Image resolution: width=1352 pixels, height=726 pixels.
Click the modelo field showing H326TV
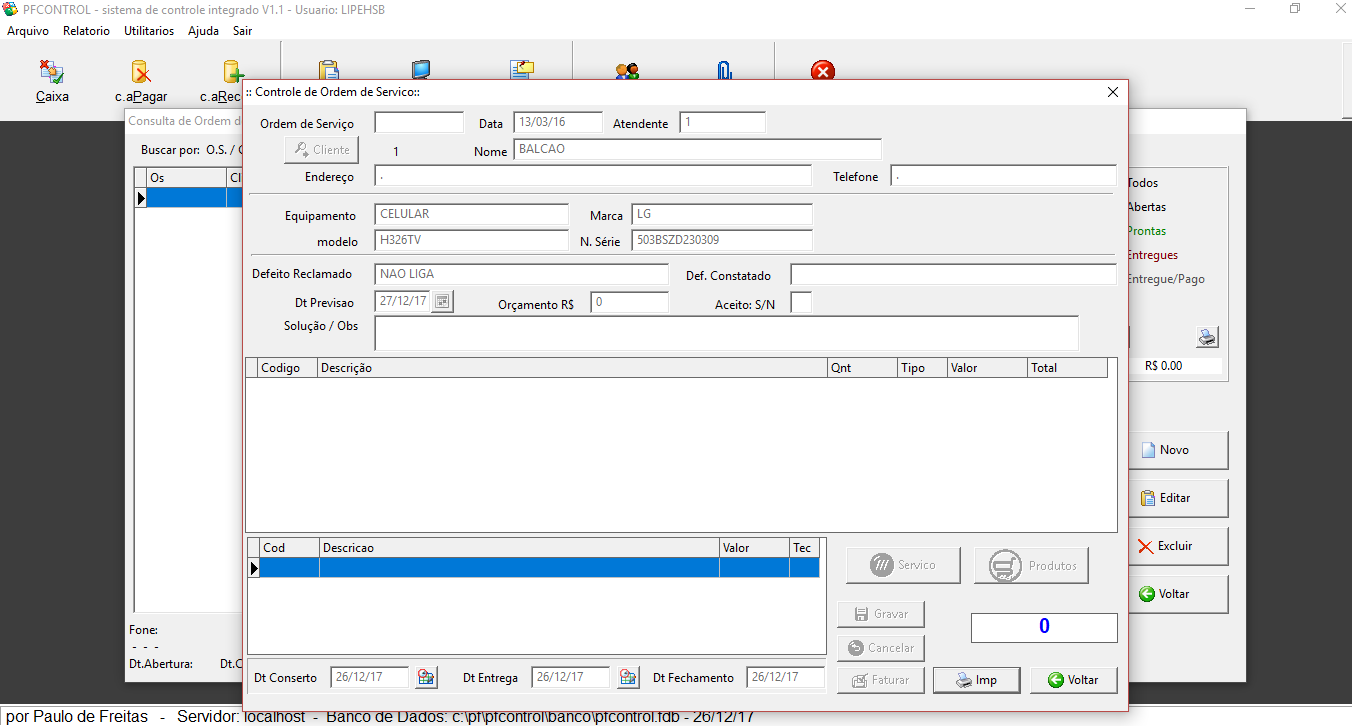point(472,240)
